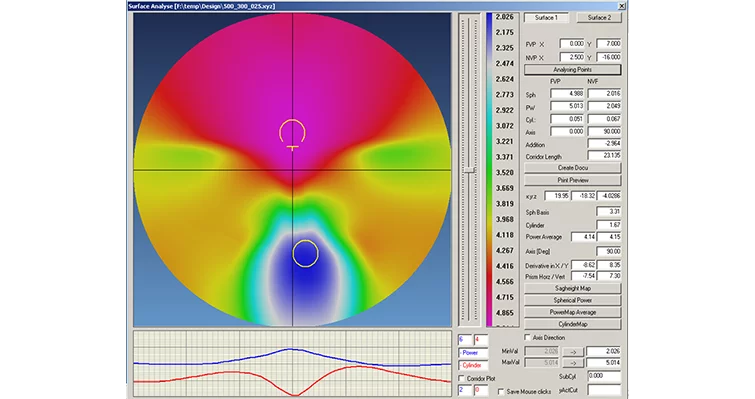Show the PowerMap Average view
The height and width of the screenshot is (399, 755).
coord(573,312)
